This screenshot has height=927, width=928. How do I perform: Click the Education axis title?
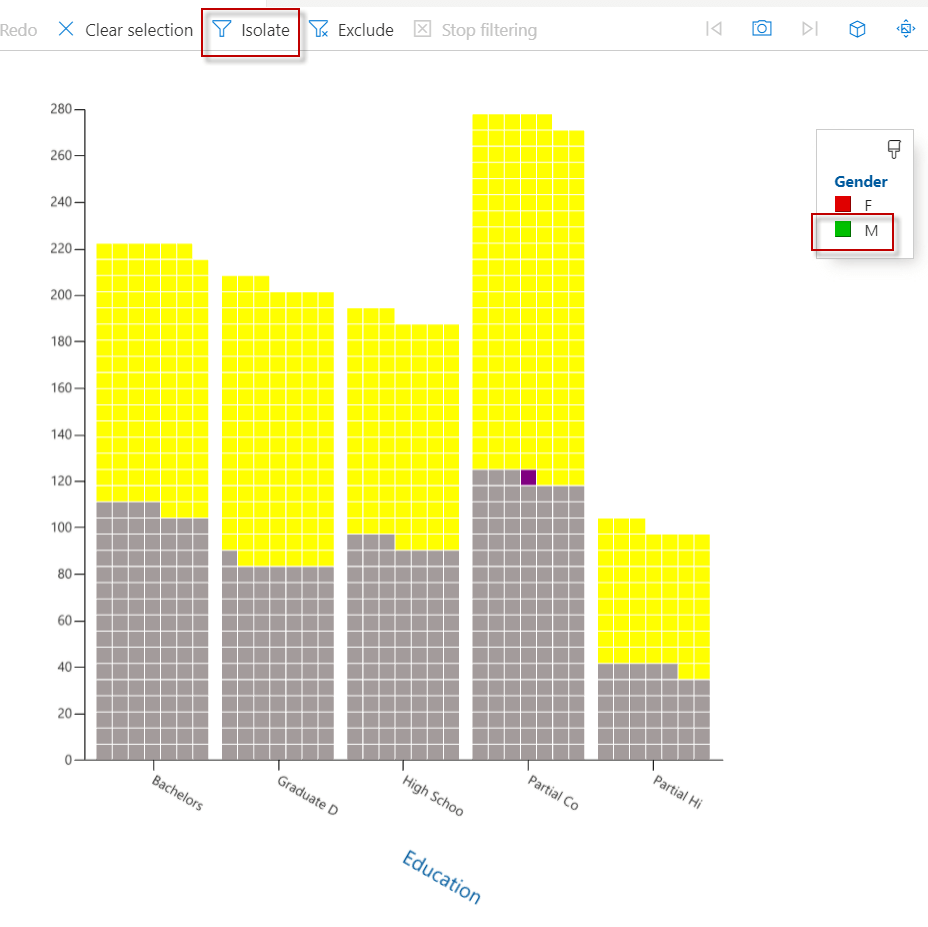[x=442, y=877]
